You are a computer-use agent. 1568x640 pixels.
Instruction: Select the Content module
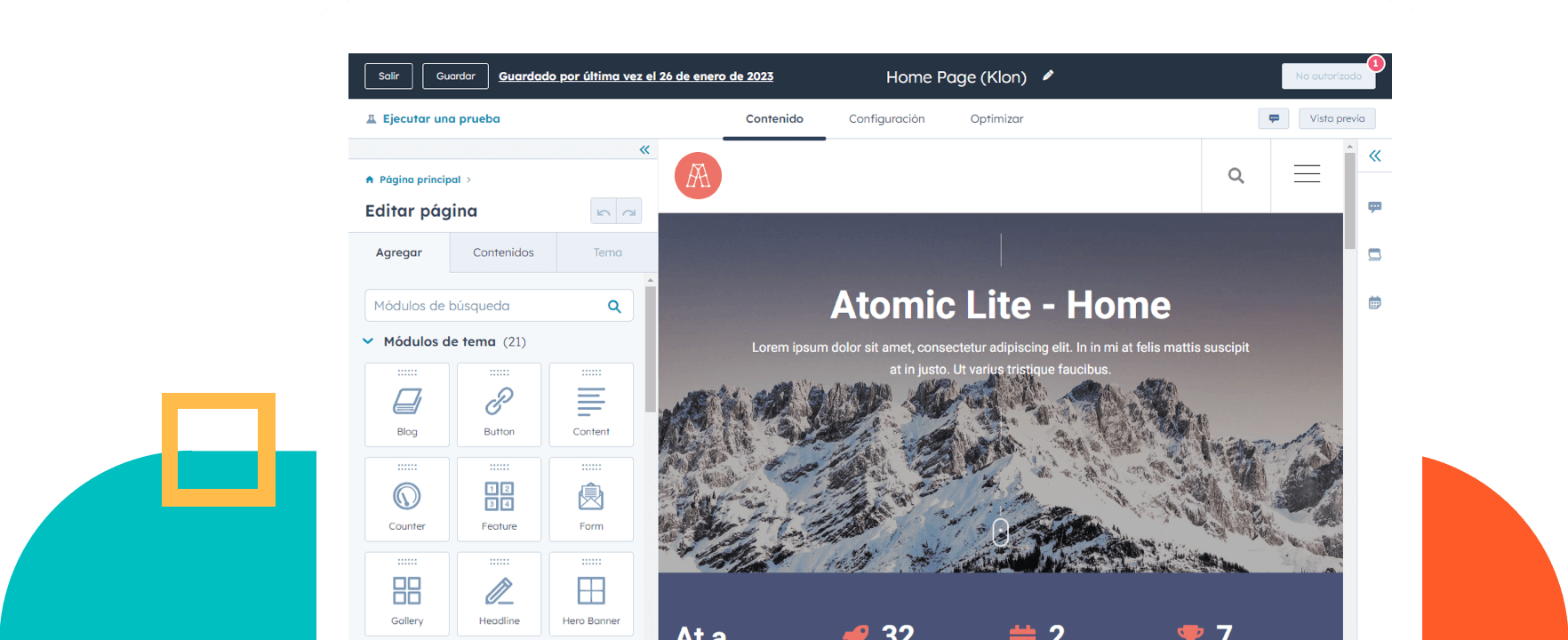591,404
